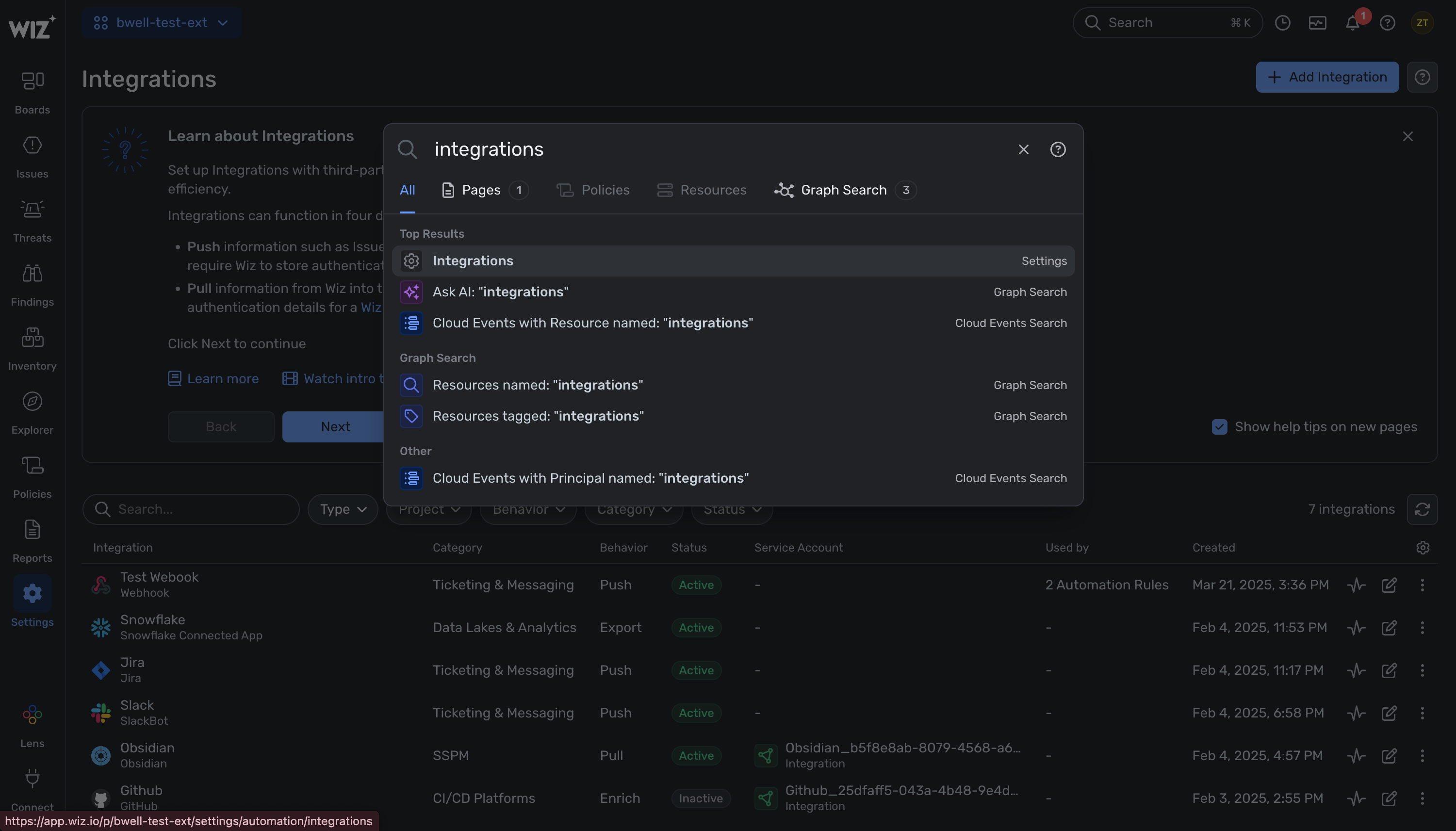Open the Learn more link
Screen dimensions: 1456x831
213,378
